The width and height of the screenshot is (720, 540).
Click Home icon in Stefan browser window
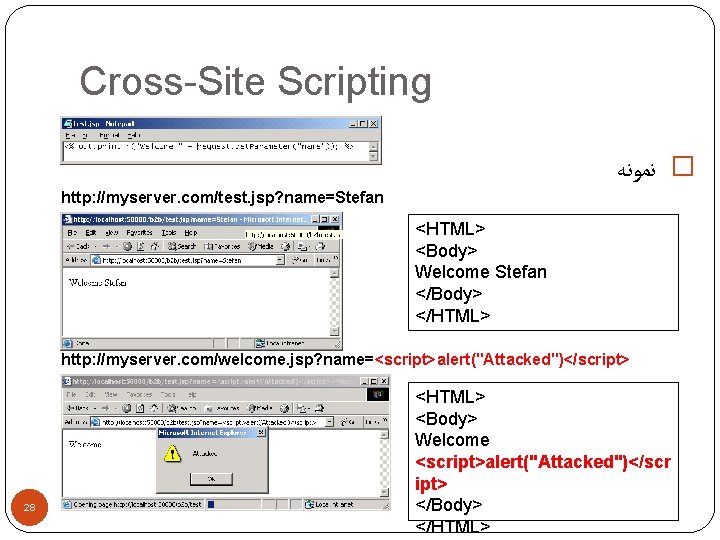[155, 246]
